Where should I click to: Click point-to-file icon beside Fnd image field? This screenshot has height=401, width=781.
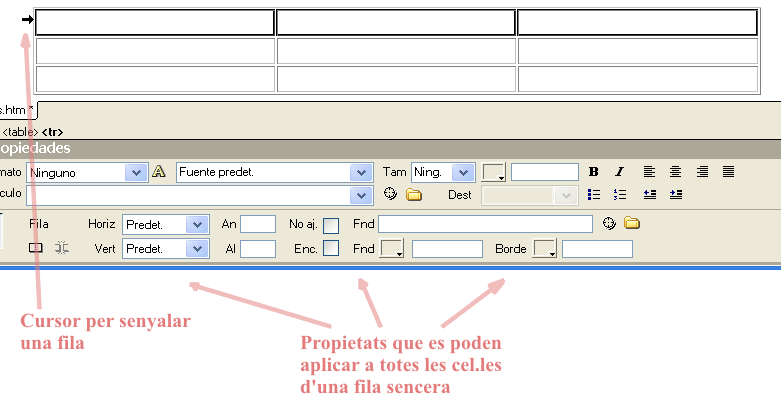pos(609,223)
